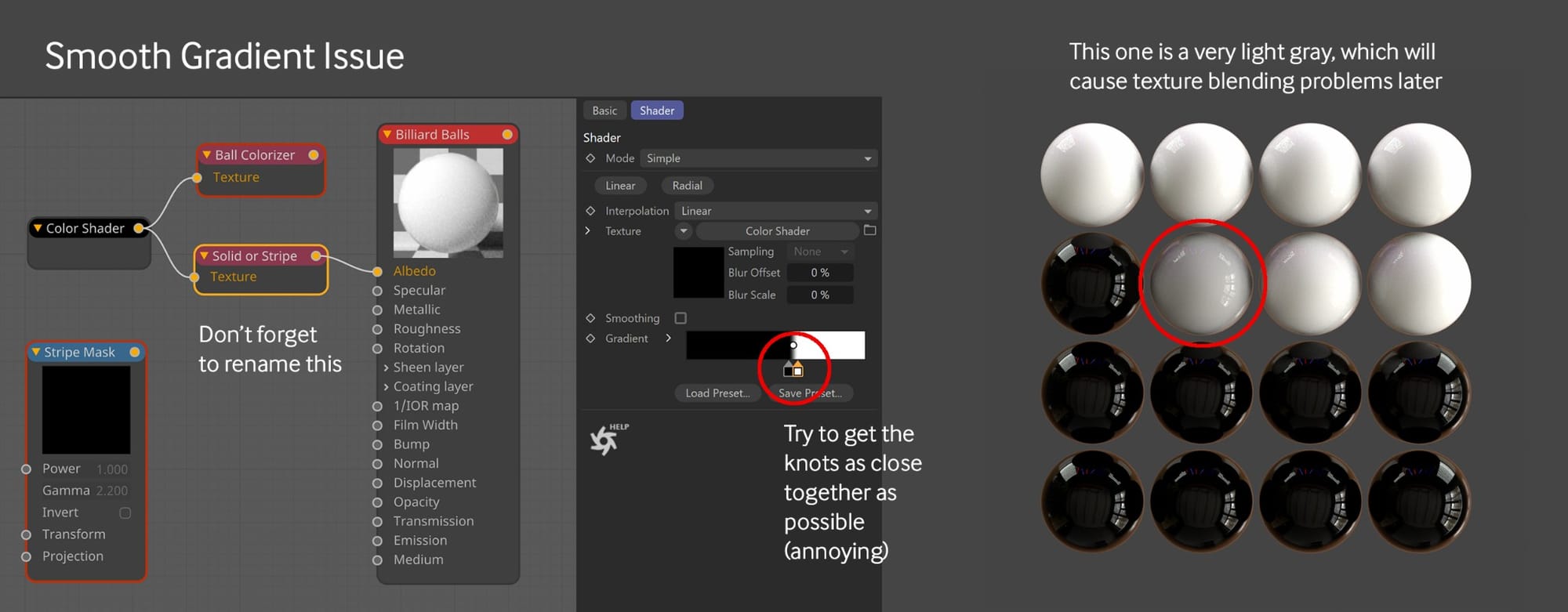
Task: Switch to the Basic tab
Action: pos(604,110)
